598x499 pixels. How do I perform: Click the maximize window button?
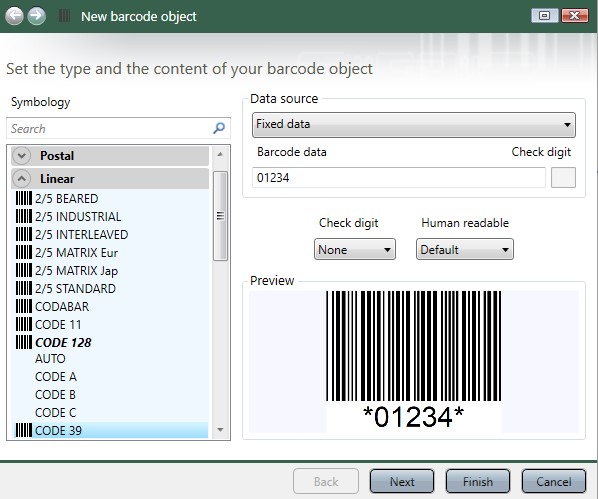coord(545,16)
